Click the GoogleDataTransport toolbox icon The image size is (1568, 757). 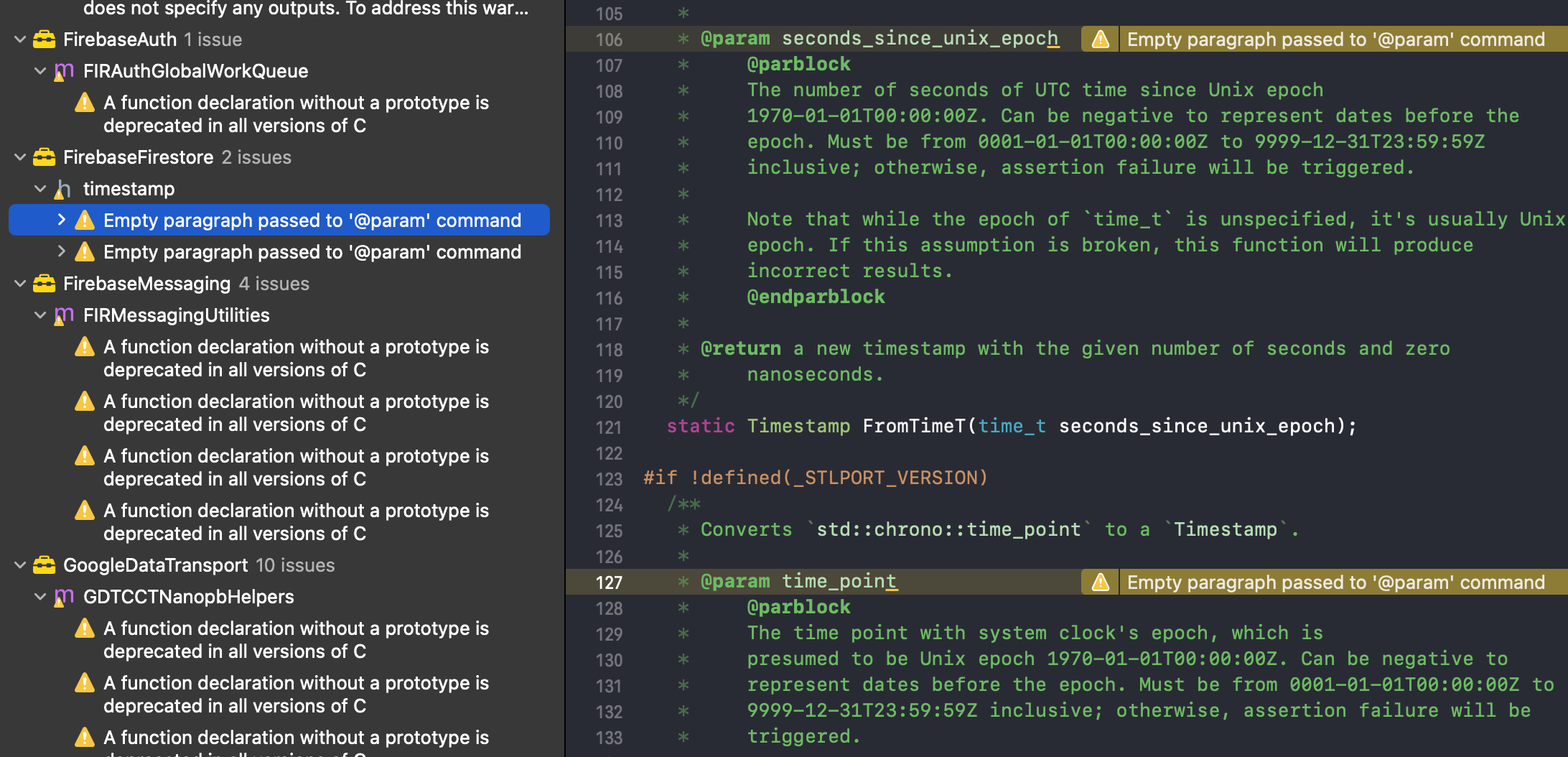click(x=44, y=565)
